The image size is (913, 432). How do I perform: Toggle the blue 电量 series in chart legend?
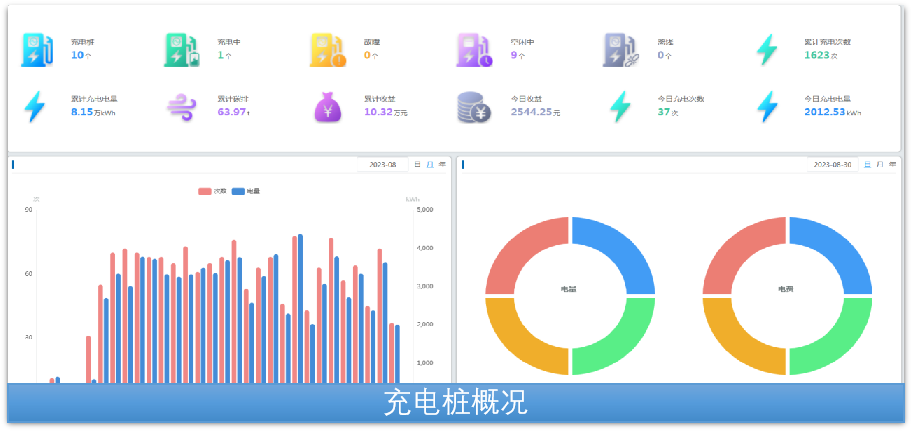point(246,191)
